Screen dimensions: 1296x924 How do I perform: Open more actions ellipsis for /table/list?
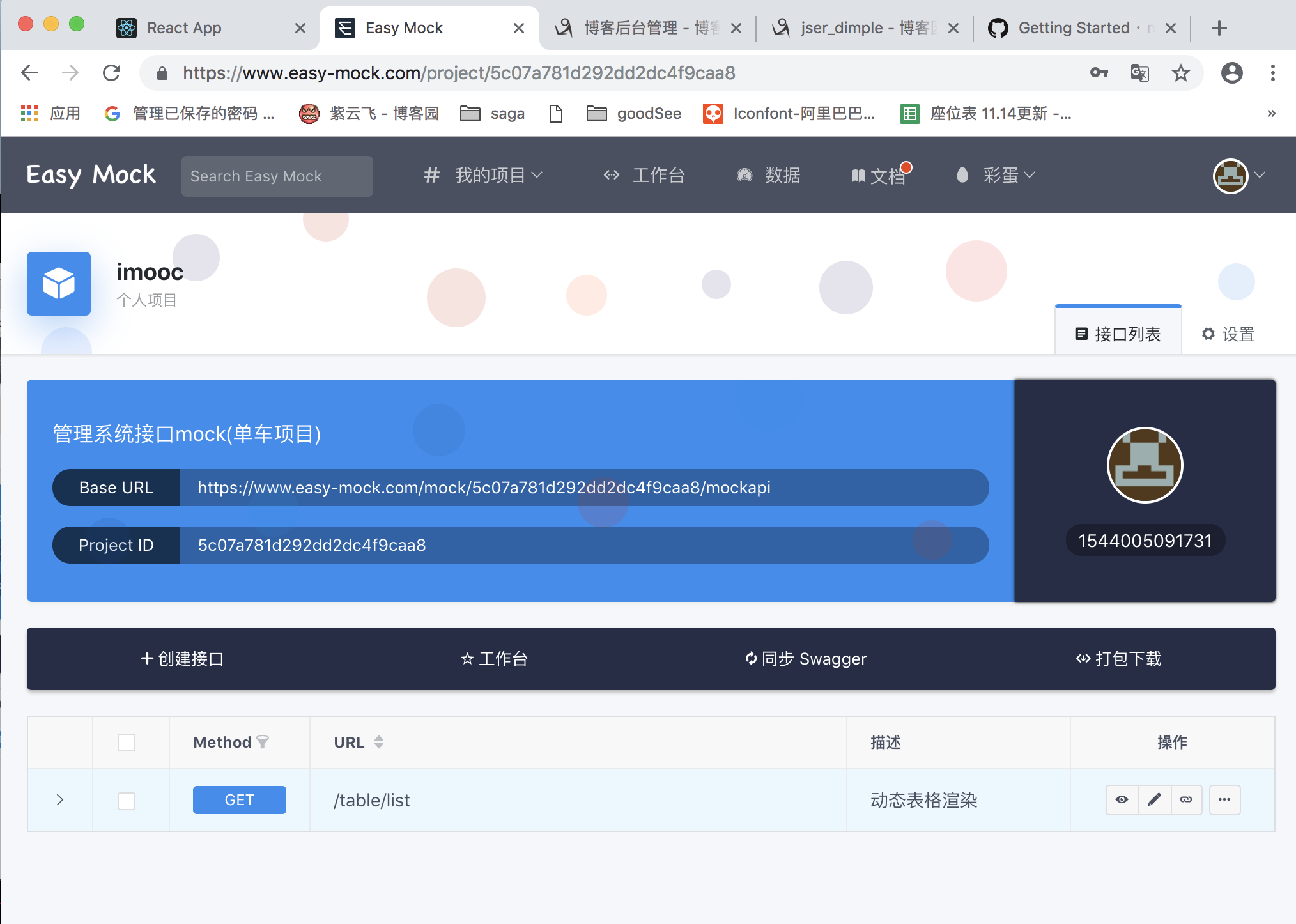click(x=1224, y=800)
